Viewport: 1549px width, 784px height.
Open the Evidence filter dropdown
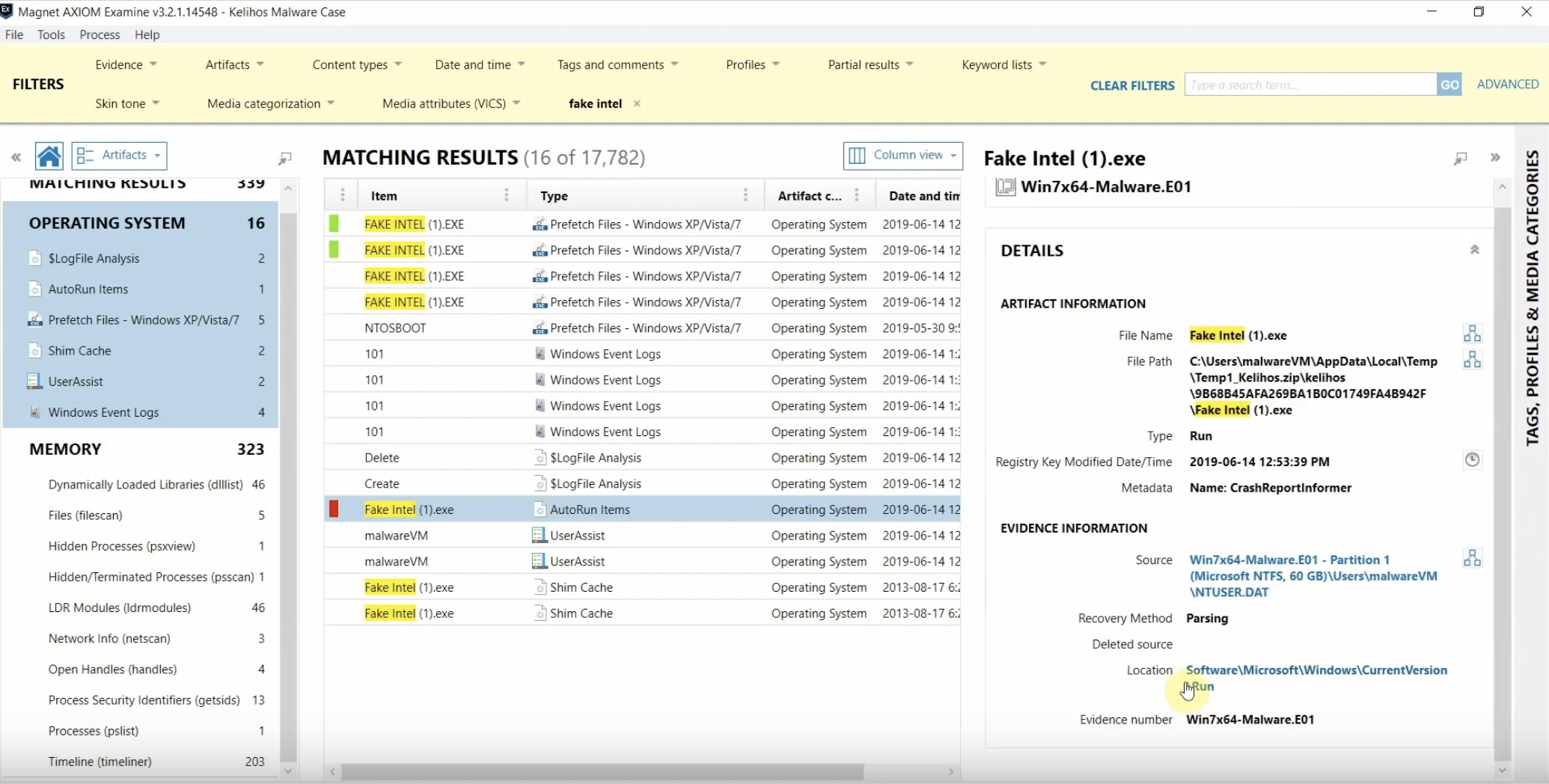(126, 64)
